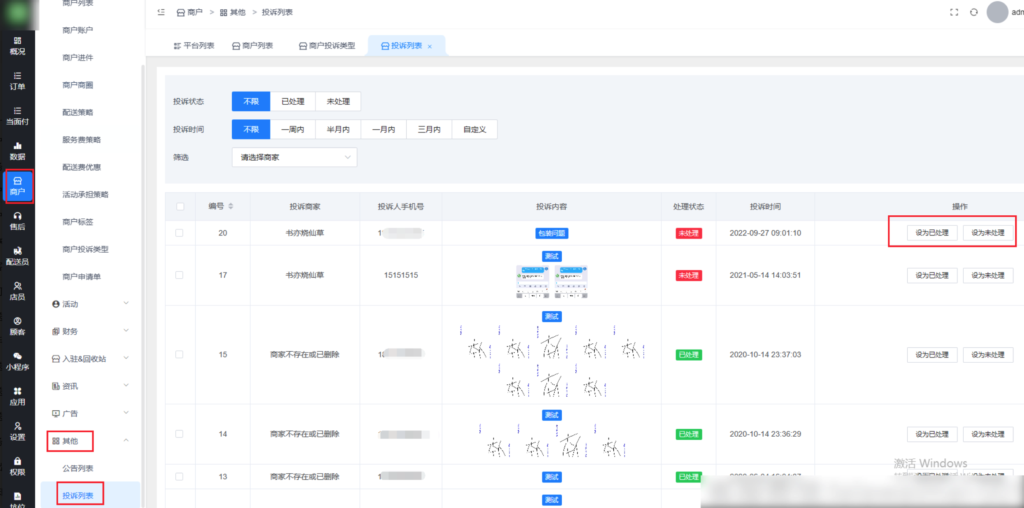Image resolution: width=1024 pixels, height=508 pixels.
Task: Open 售后 after-sales headset icon
Action: tap(17, 220)
